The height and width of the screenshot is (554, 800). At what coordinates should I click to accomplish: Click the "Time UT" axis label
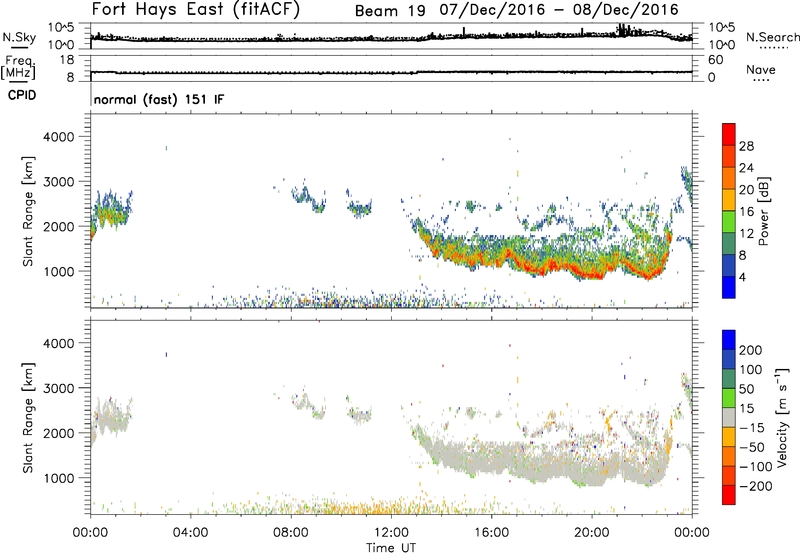coord(391,548)
